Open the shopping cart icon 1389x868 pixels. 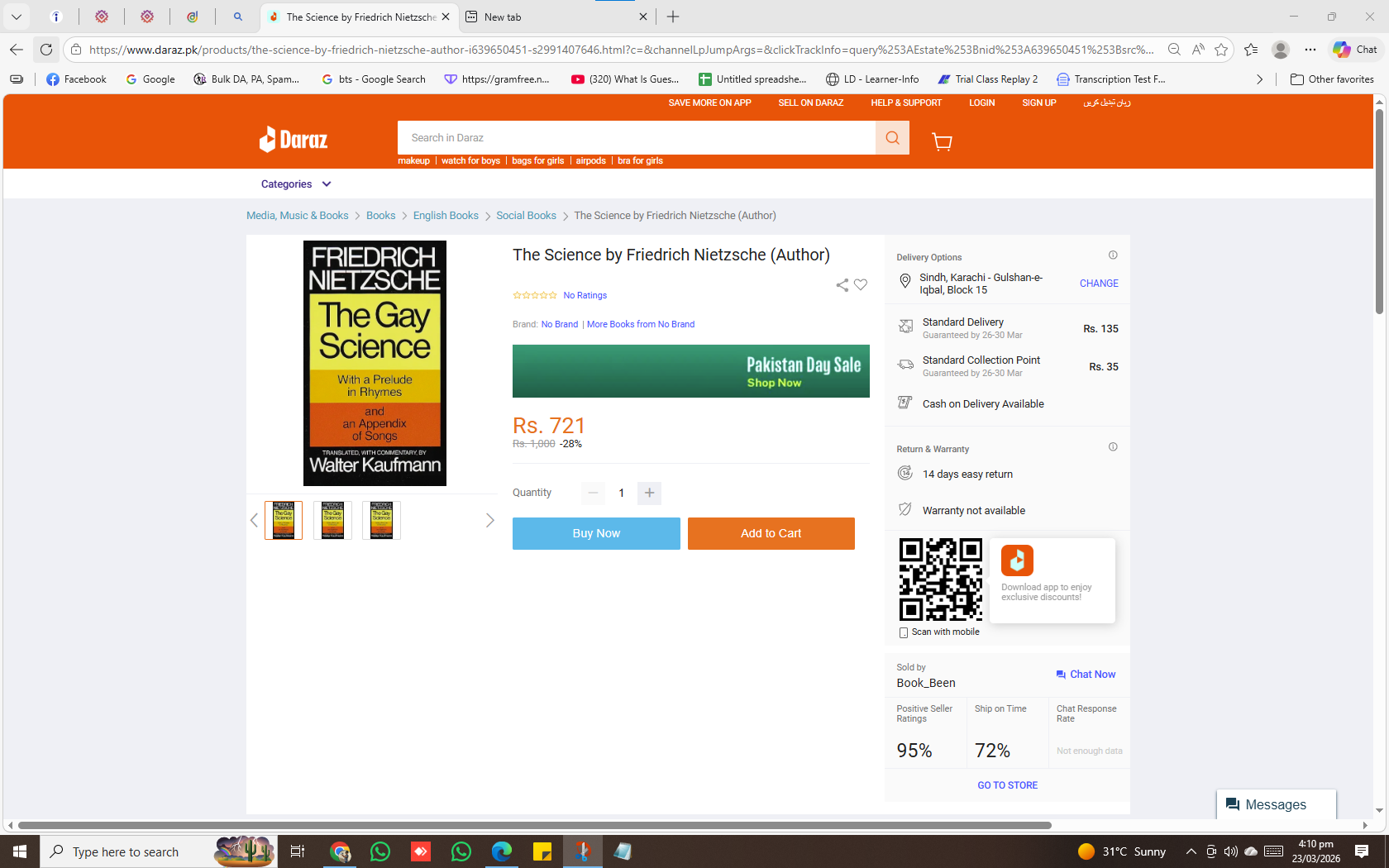click(942, 141)
